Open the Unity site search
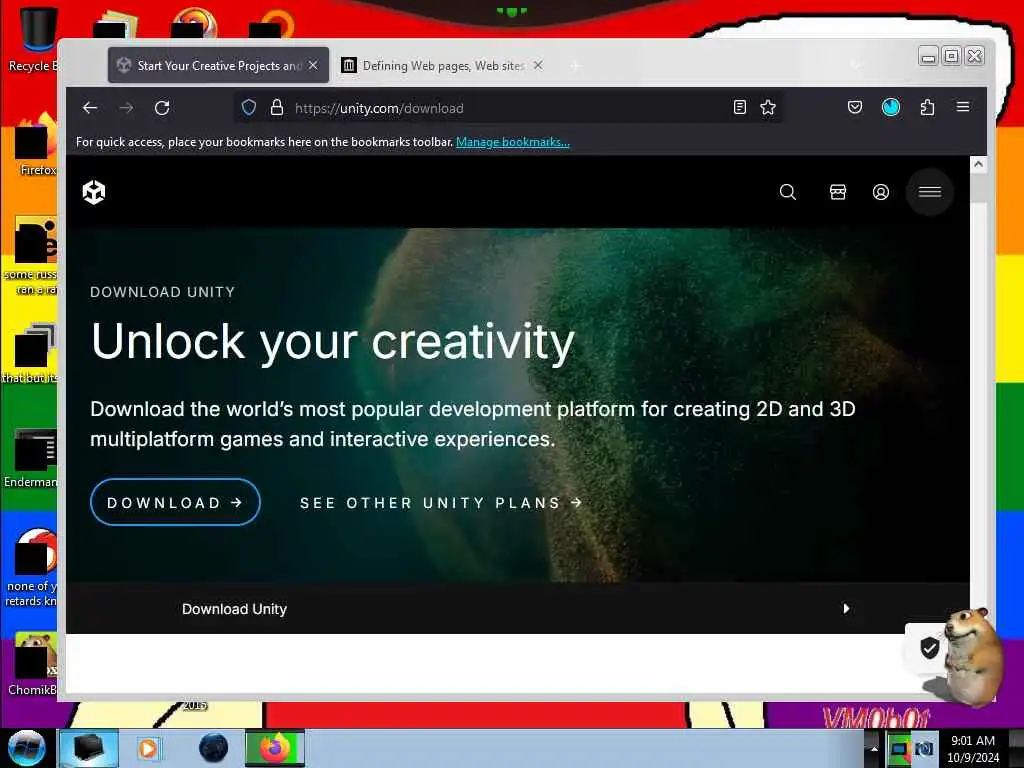This screenshot has height=768, width=1024. coord(788,192)
